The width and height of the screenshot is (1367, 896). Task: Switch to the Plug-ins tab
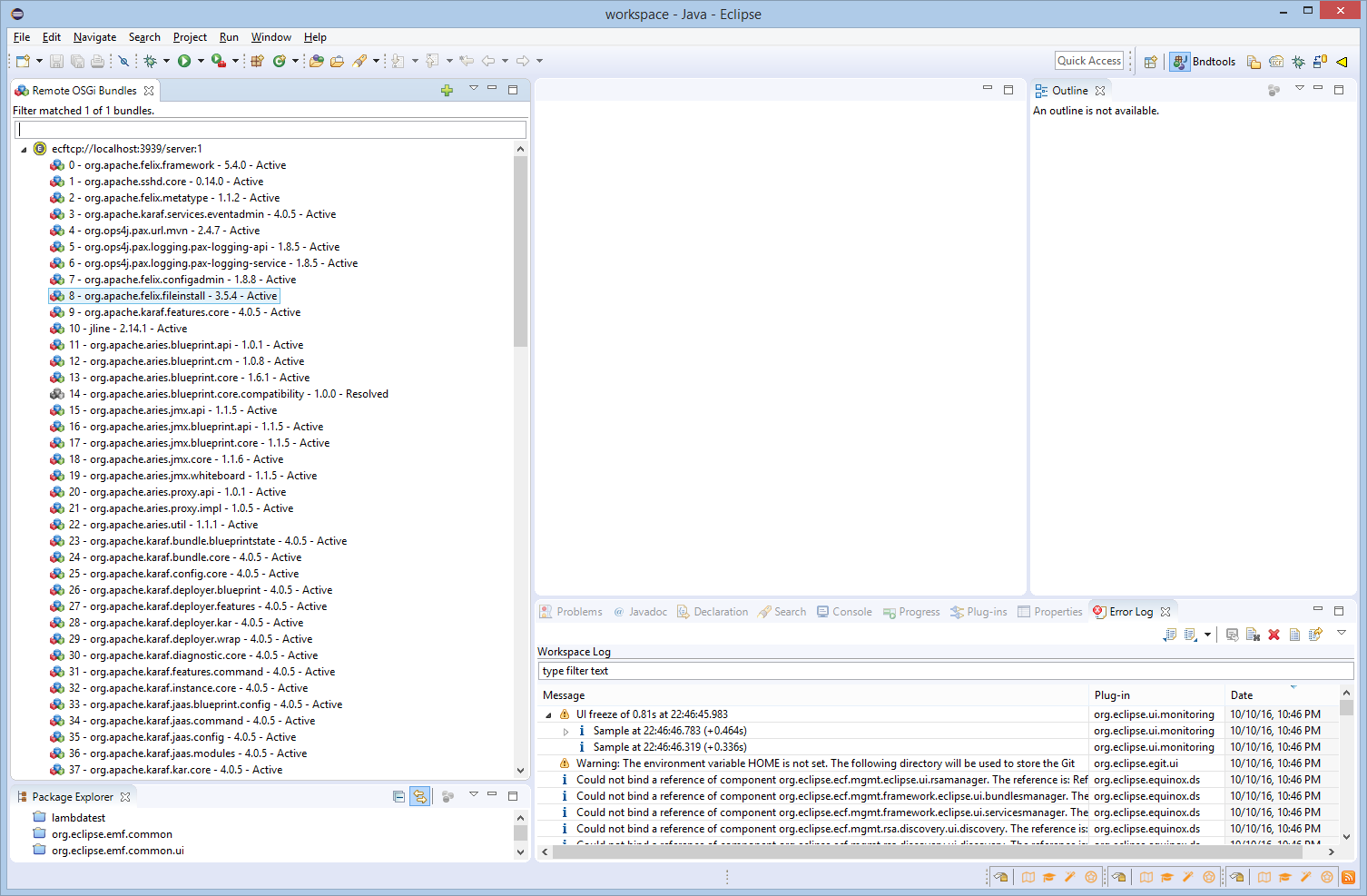point(979,612)
